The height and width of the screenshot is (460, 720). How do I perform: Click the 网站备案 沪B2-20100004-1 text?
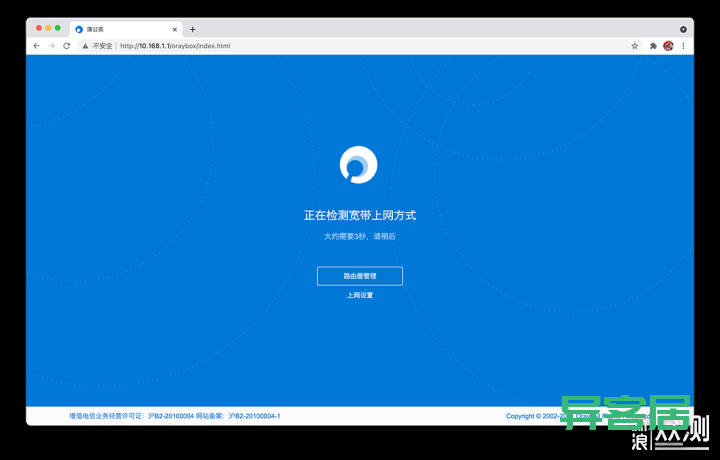click(x=238, y=416)
